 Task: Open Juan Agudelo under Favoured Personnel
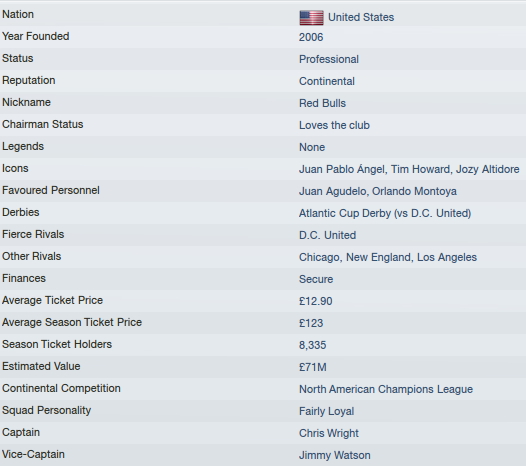click(333, 191)
